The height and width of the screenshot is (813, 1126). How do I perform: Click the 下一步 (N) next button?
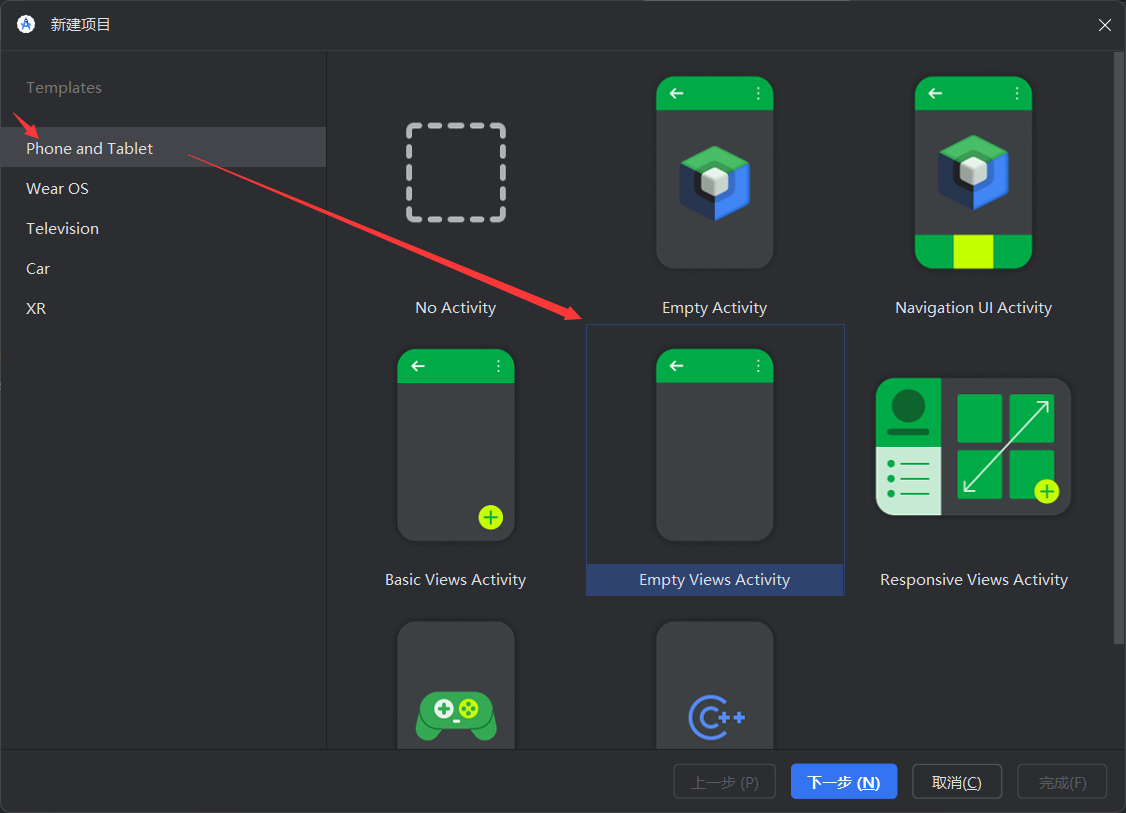(844, 781)
